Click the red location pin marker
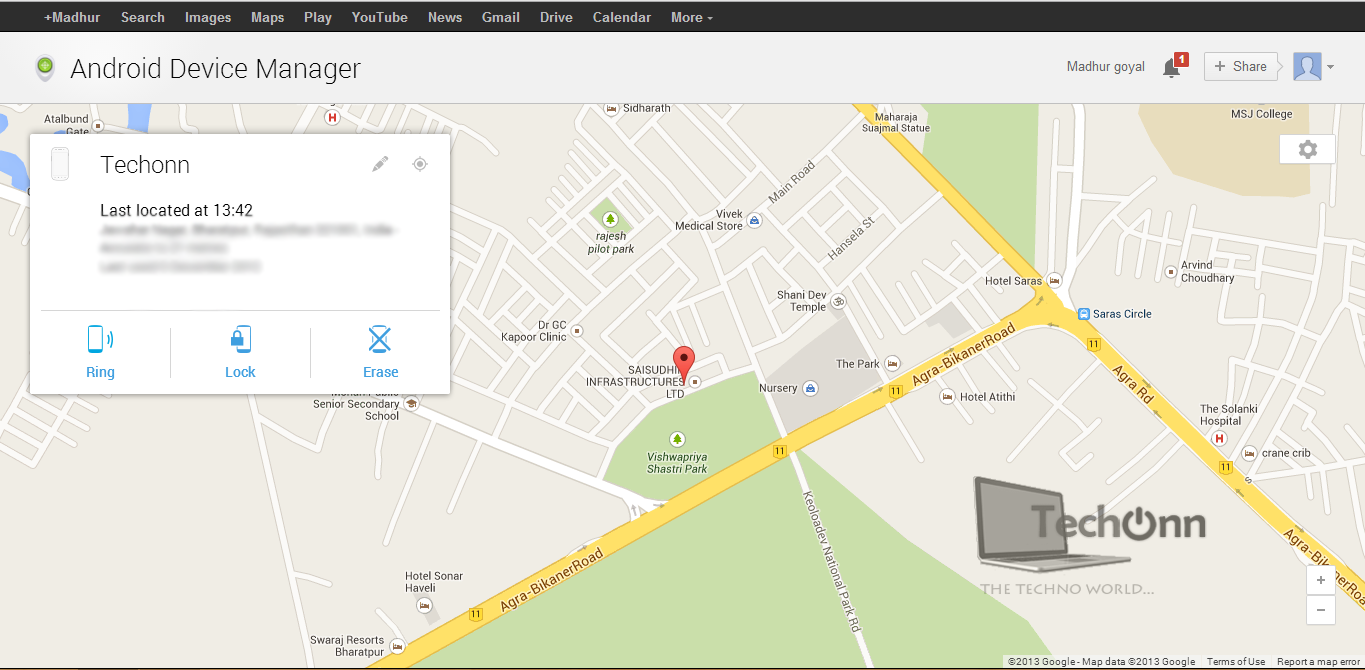This screenshot has height=670, width=1365. (684, 362)
